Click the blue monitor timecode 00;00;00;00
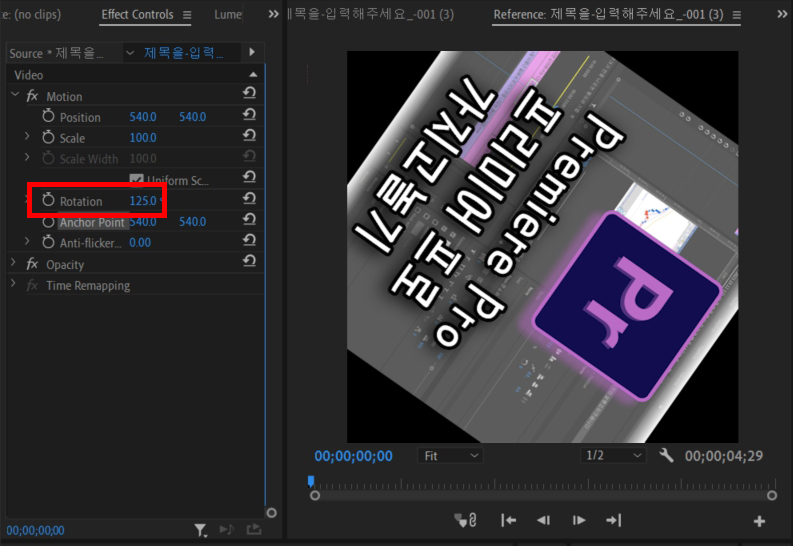This screenshot has height=546, width=793. tap(353, 456)
